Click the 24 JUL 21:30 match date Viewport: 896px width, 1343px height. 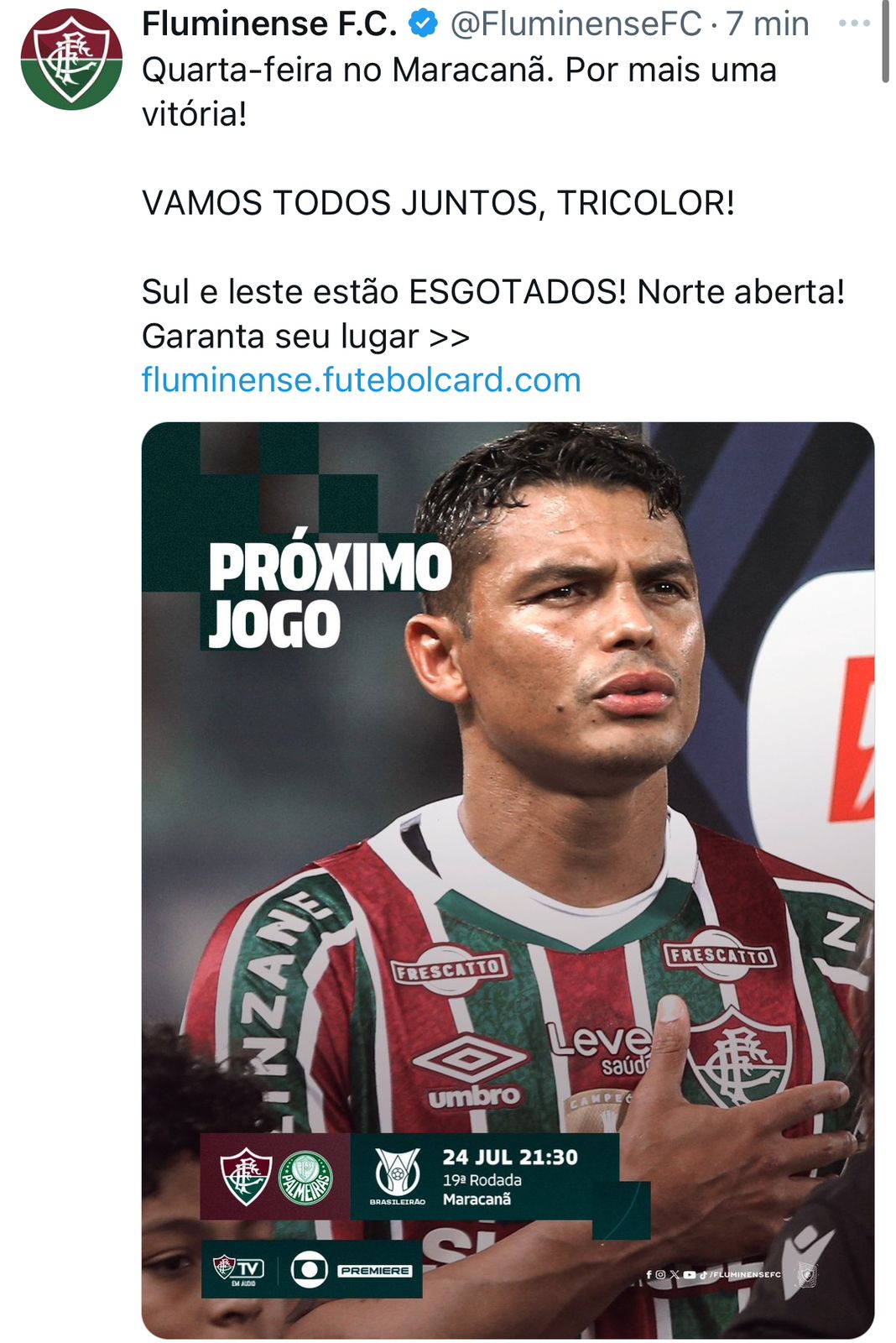click(x=510, y=1157)
